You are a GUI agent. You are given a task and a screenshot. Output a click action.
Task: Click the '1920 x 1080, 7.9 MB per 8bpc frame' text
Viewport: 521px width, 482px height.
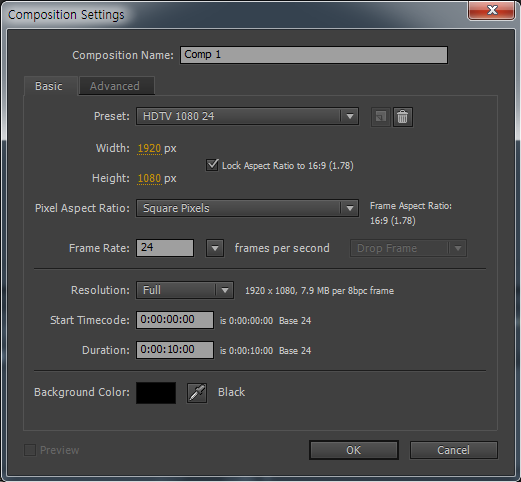pyautogui.click(x=319, y=291)
